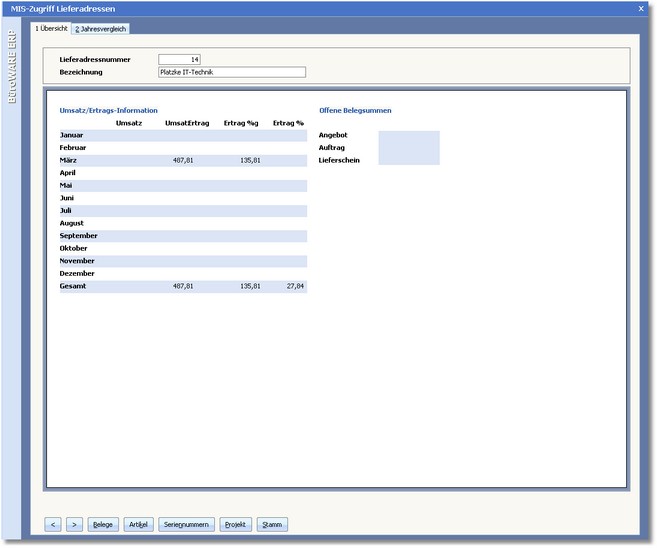The image size is (657, 548).
Task: Open Stamm data button
Action: coord(272,524)
